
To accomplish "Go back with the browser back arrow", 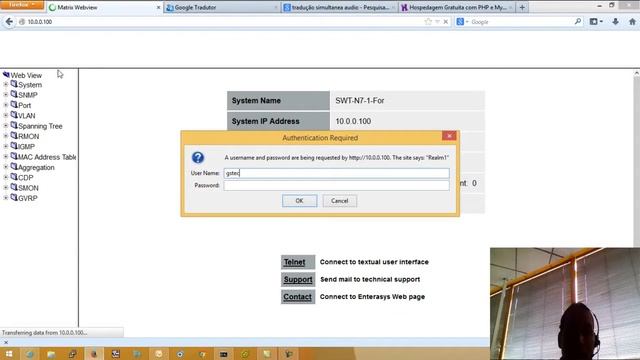I will point(9,22).
